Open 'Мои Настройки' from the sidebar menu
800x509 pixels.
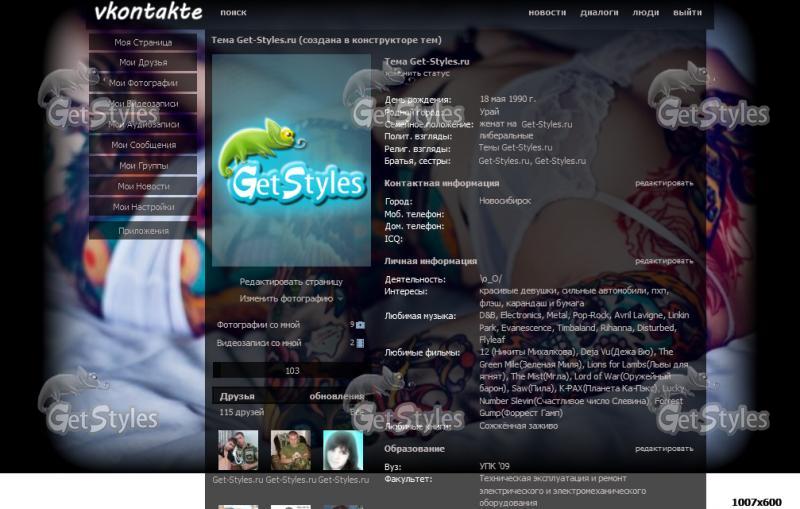click(143, 207)
